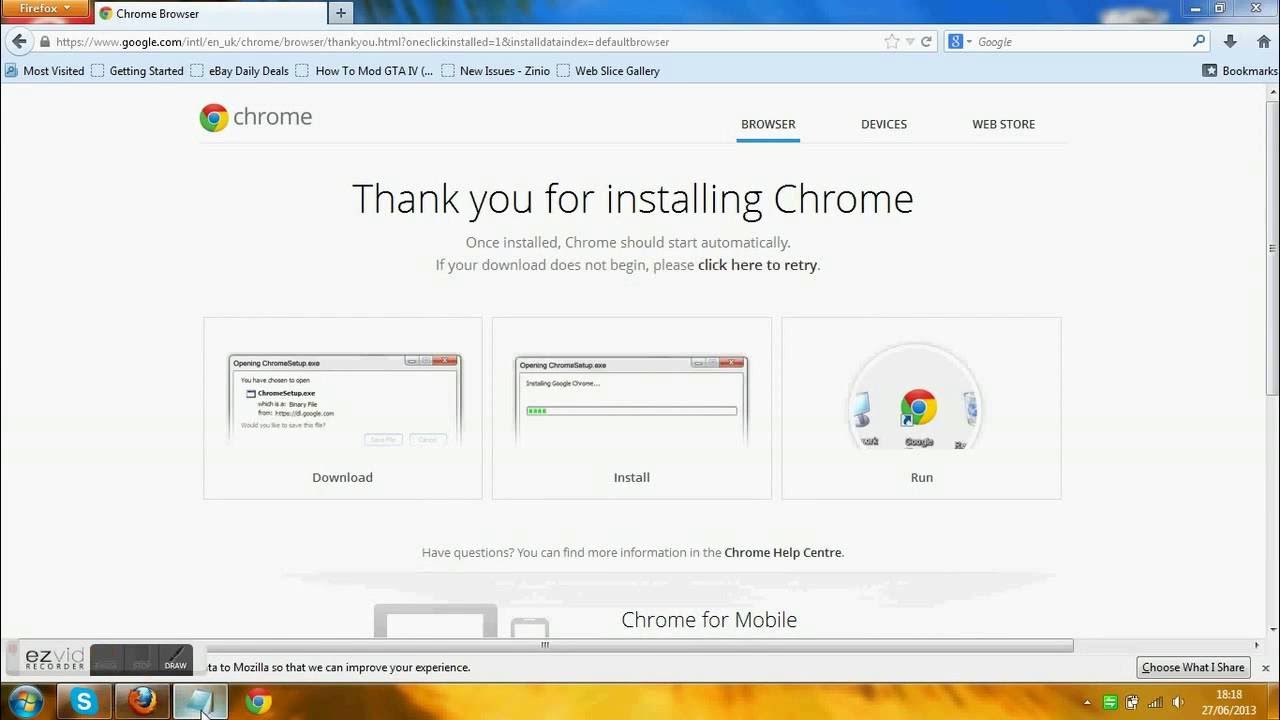Open a new tab with plus button
This screenshot has height=720, width=1280.
tap(341, 13)
